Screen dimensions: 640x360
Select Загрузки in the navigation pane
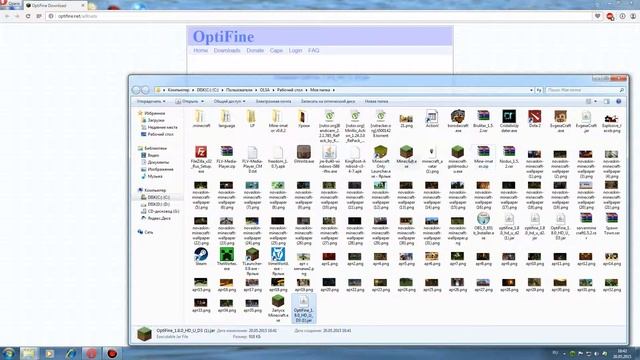pos(156,120)
